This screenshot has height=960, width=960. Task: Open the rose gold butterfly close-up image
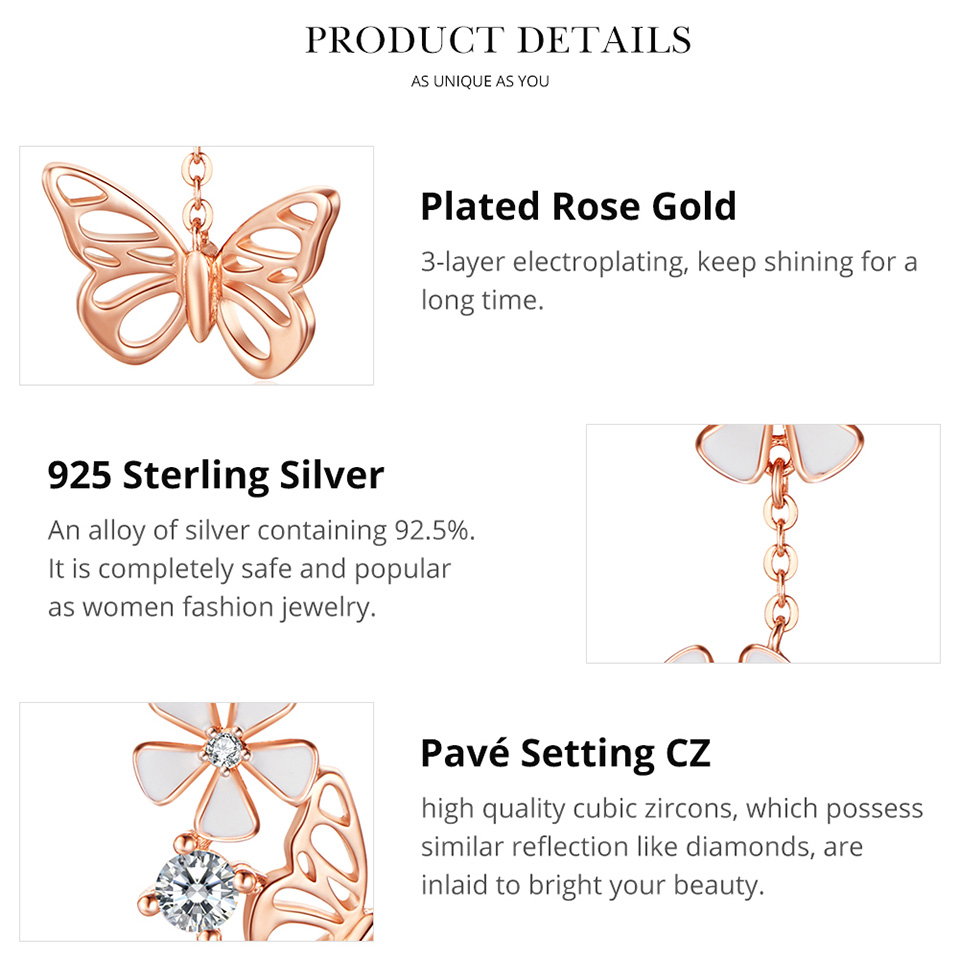click(x=196, y=265)
